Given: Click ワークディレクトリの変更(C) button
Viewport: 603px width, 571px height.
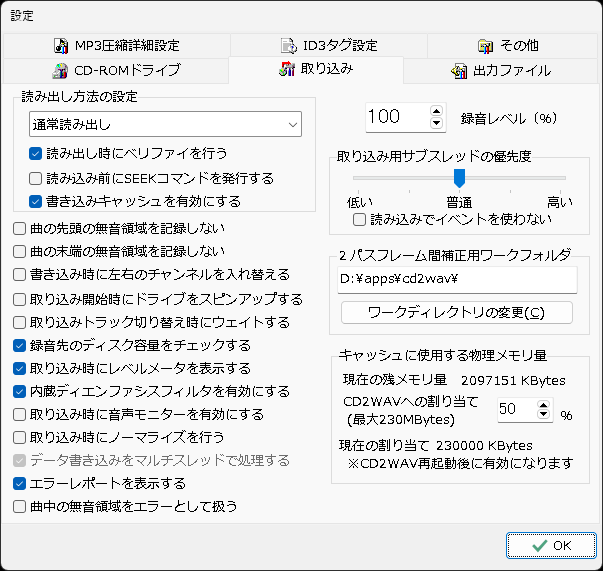Looking at the screenshot, I should tap(456, 313).
